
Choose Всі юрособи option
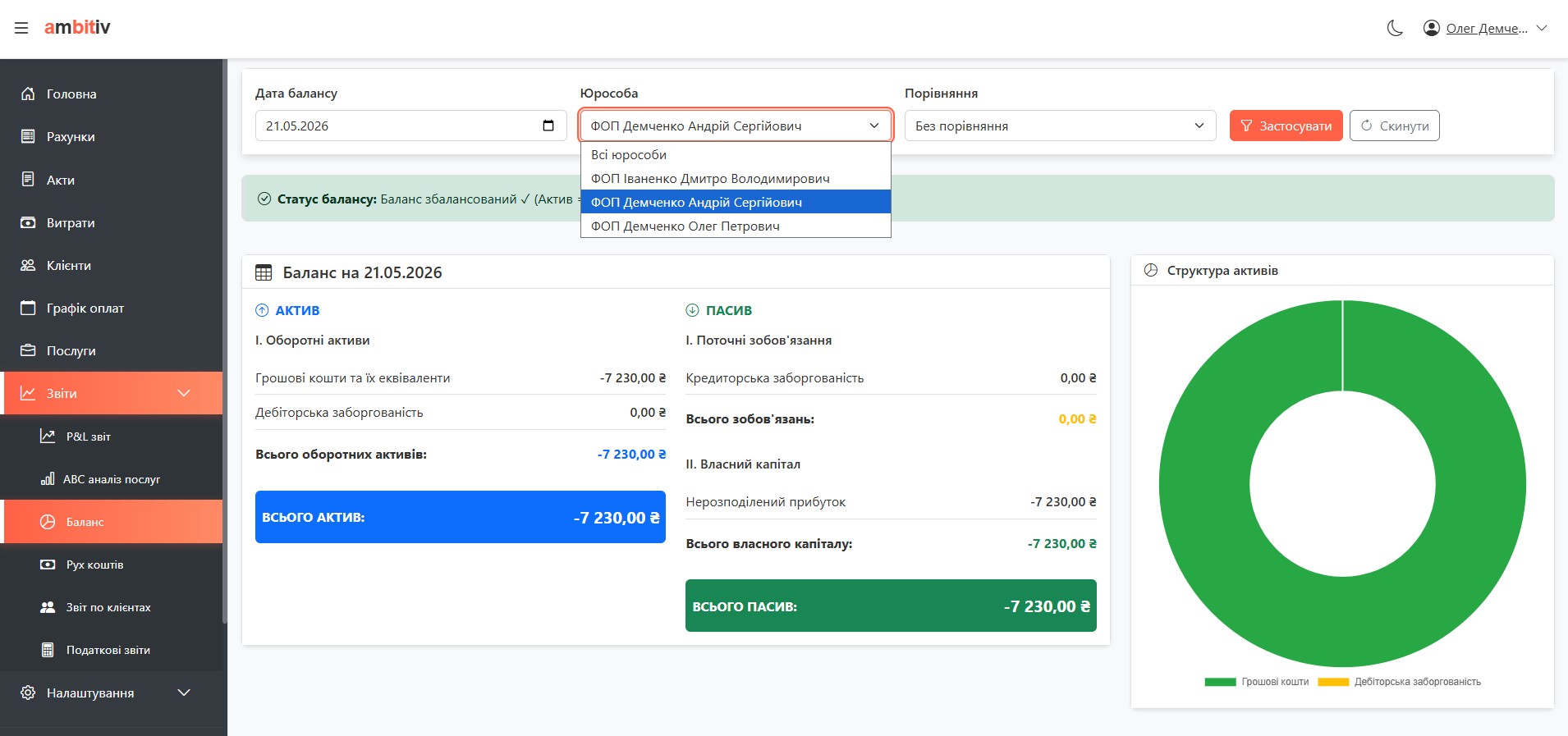click(736, 154)
